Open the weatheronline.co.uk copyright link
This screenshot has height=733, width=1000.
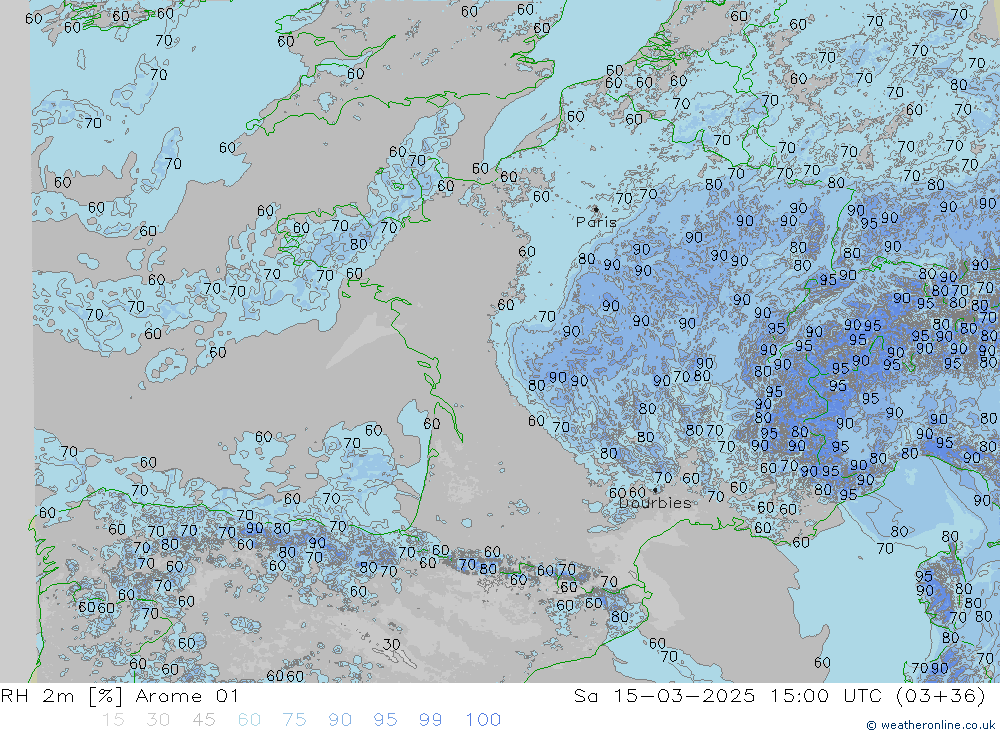tap(931, 725)
